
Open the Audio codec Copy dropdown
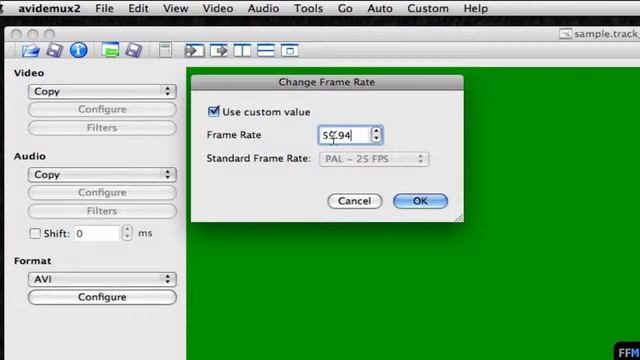coord(102,175)
